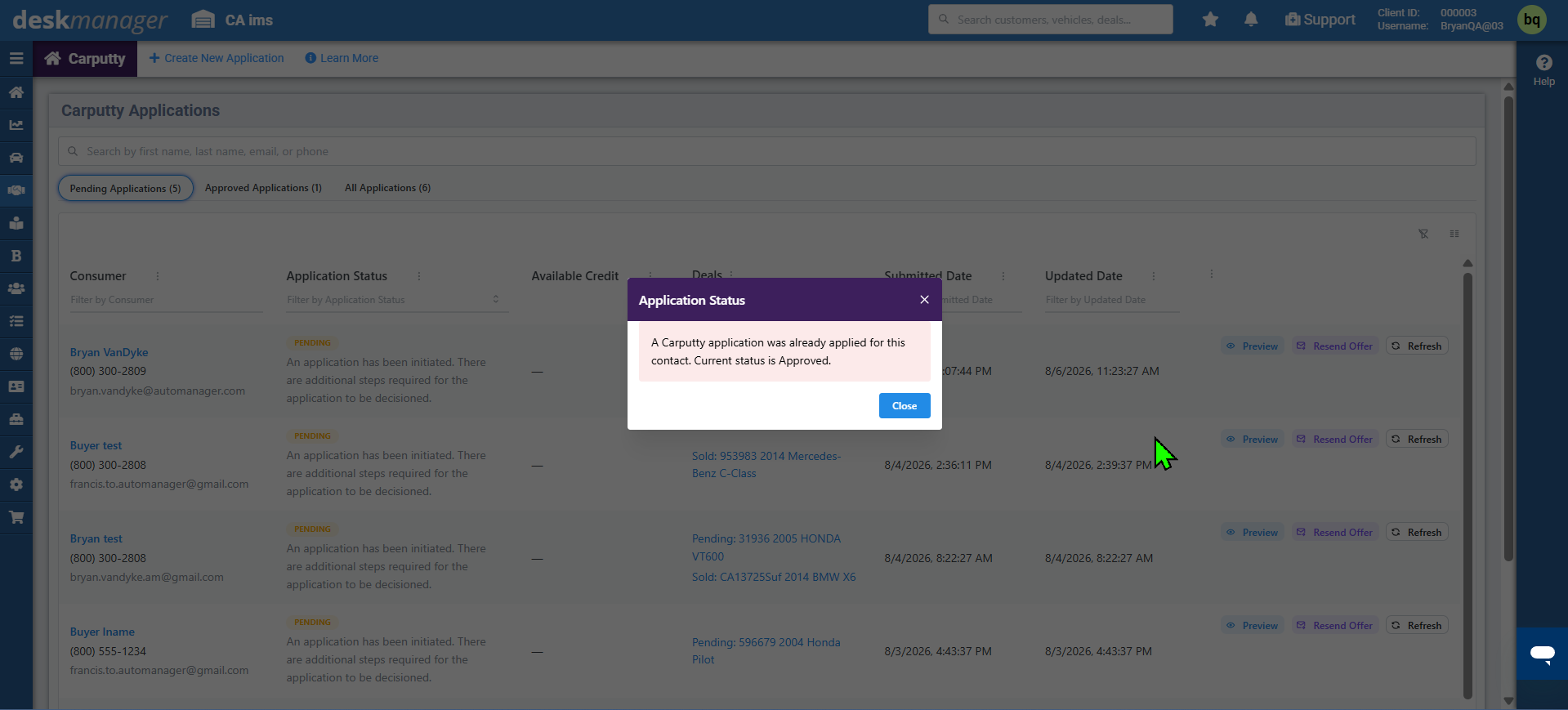
Task: Resend Offer for Buyer lname
Action: [1335, 626]
